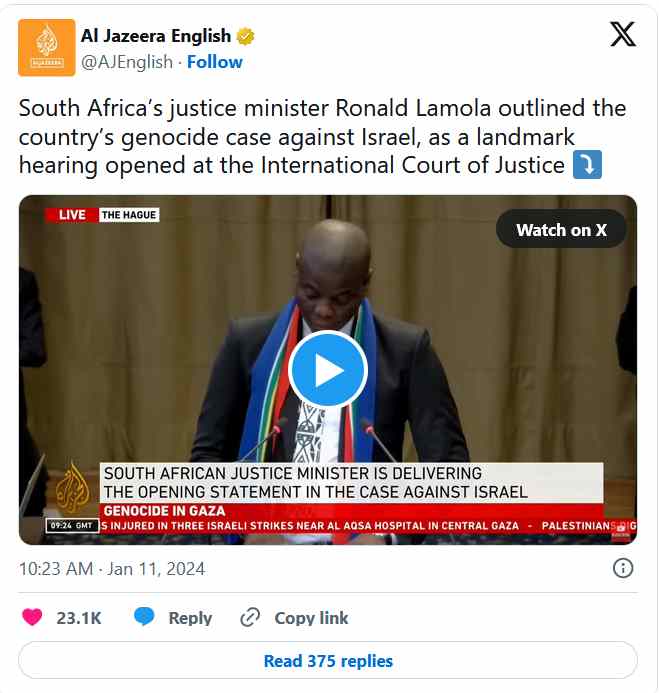Click the 23.1K likes count
The width and height of the screenshot is (659, 693).
tap(79, 618)
